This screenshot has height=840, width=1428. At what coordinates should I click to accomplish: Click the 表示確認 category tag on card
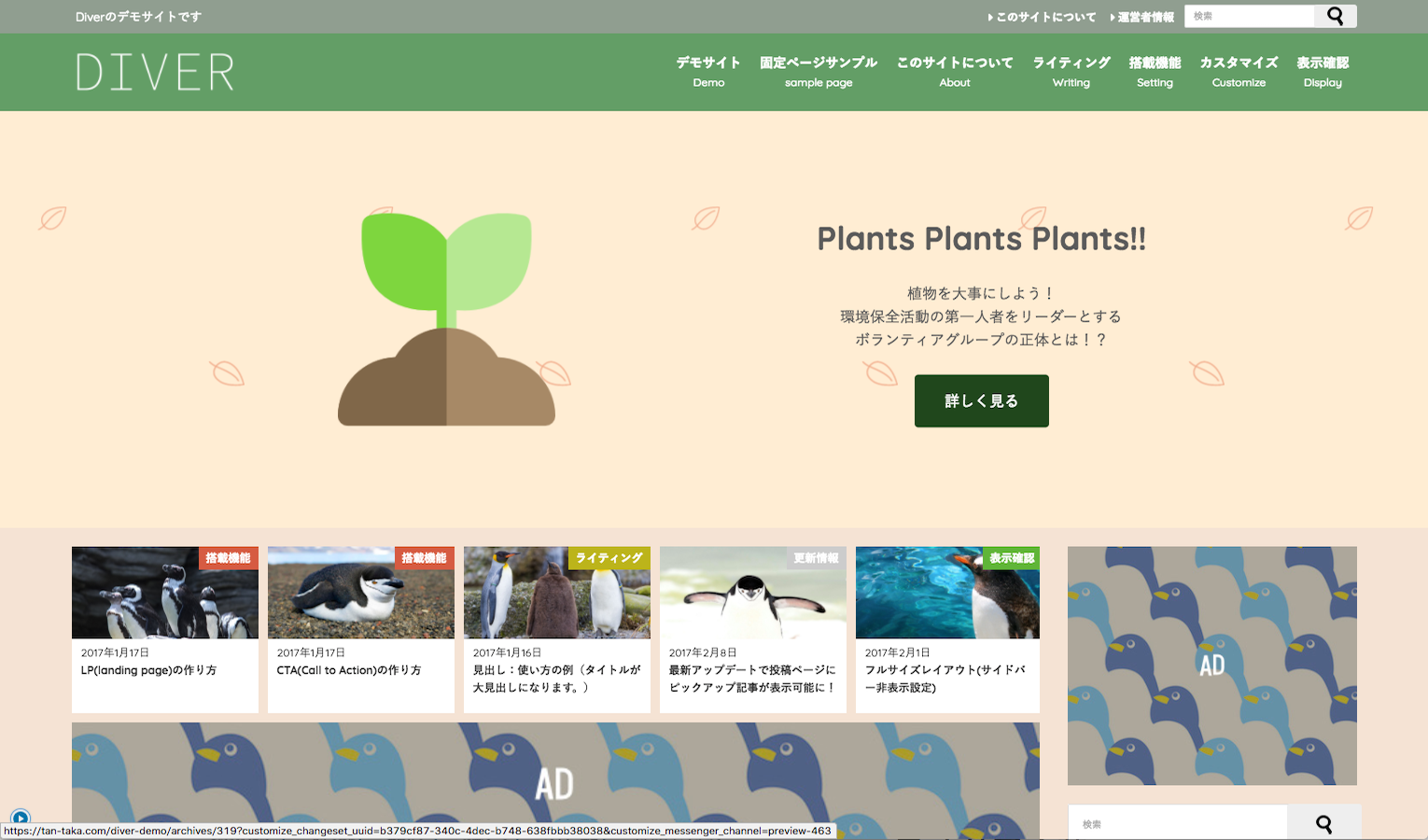(1012, 558)
